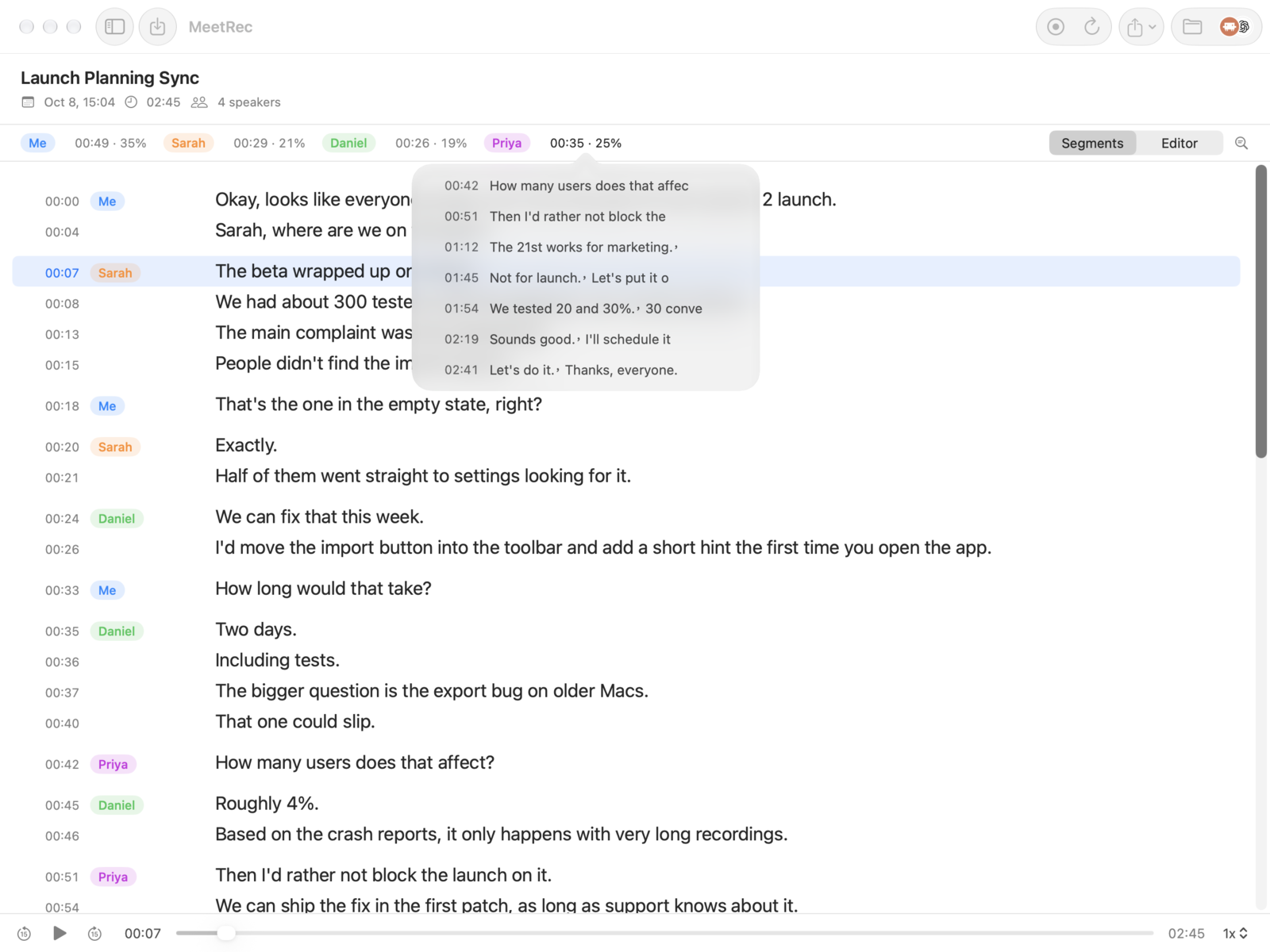Click 'Half of them went straight to settings' line
This screenshot has width=1270, height=952.
tap(423, 476)
